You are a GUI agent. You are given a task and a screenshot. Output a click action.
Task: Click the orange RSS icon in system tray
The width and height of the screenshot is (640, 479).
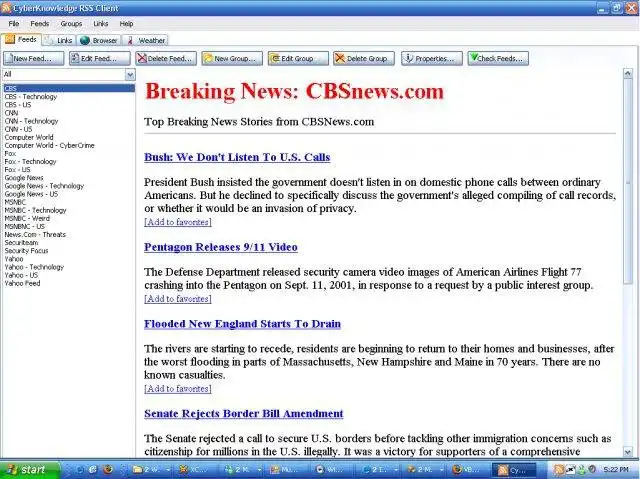[559, 470]
